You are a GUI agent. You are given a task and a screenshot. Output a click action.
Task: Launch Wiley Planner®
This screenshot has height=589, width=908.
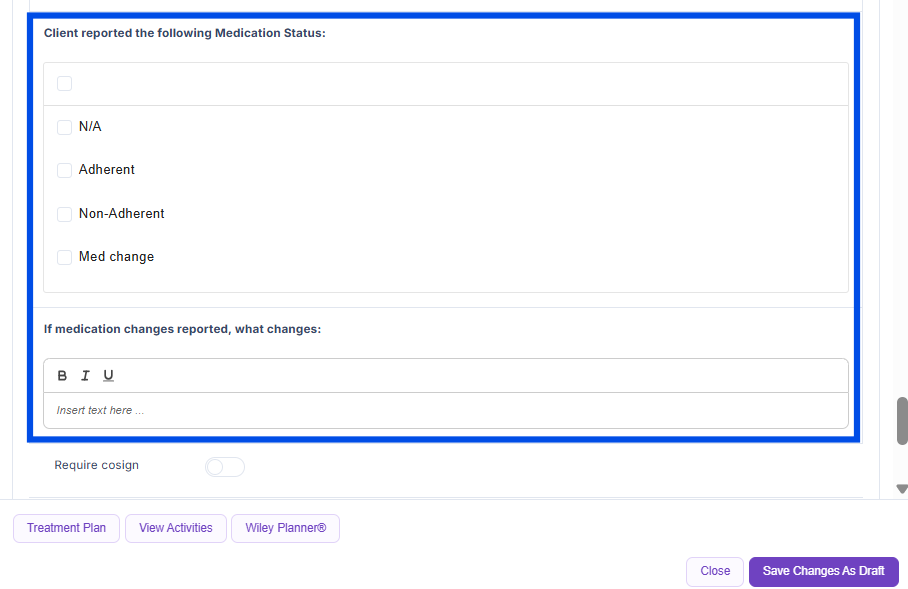coord(285,528)
